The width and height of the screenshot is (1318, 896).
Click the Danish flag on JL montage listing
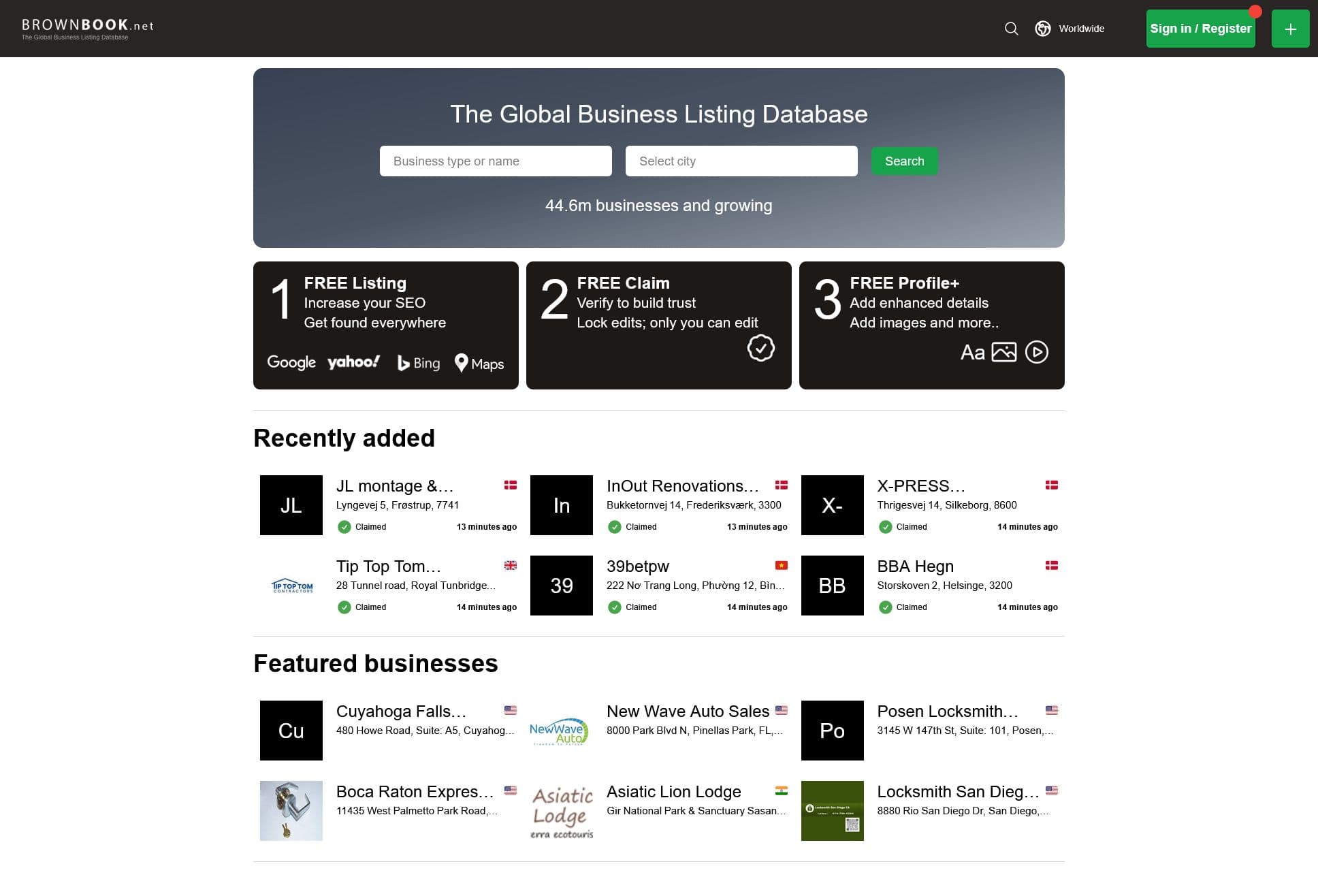pos(510,485)
